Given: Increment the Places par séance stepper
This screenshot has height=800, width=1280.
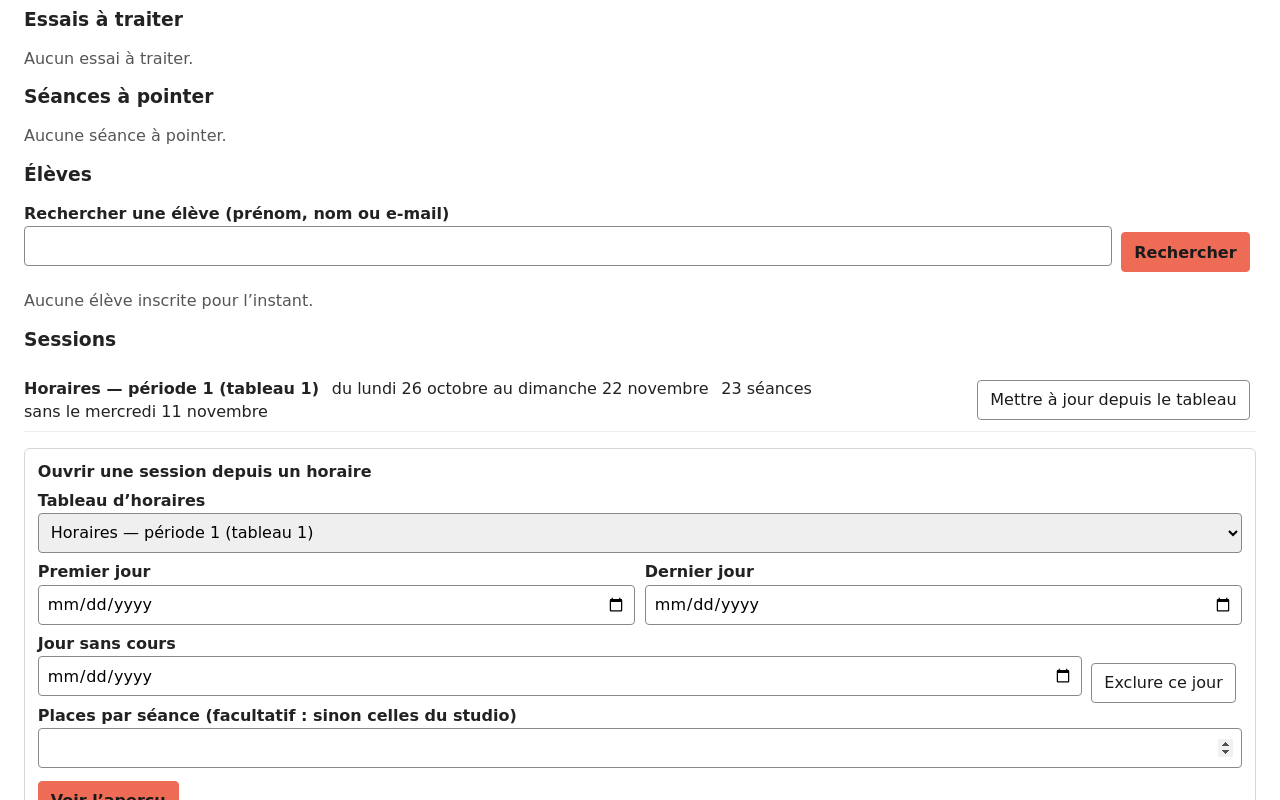Looking at the screenshot, I should coord(1225,743).
